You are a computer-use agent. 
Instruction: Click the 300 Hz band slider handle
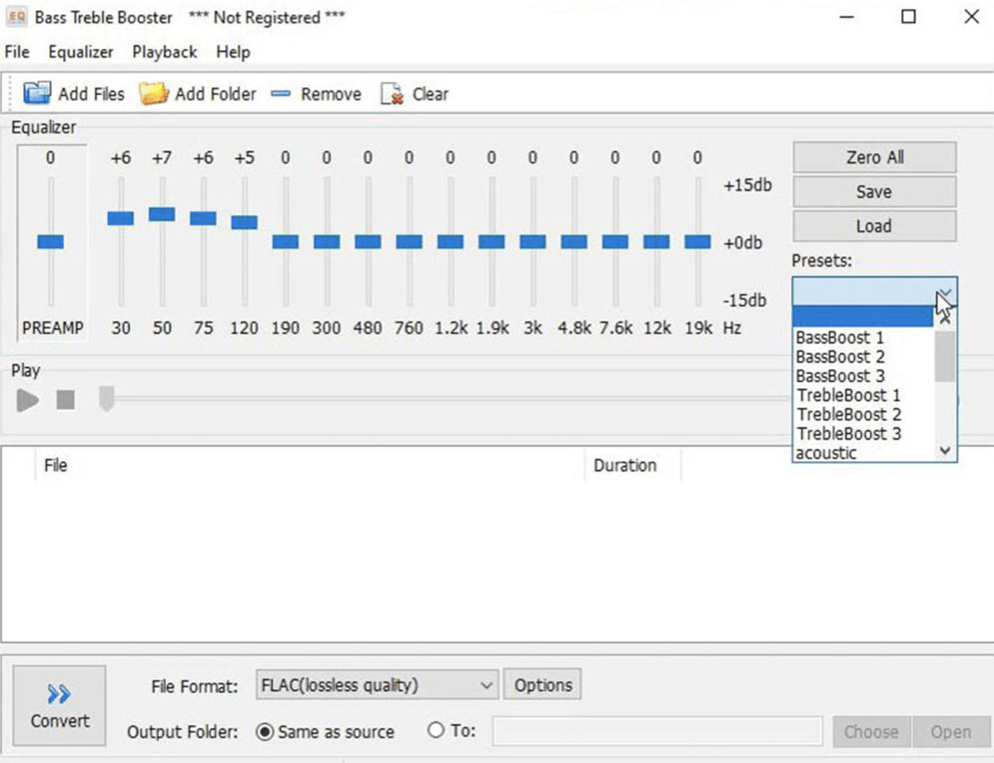[326, 241]
